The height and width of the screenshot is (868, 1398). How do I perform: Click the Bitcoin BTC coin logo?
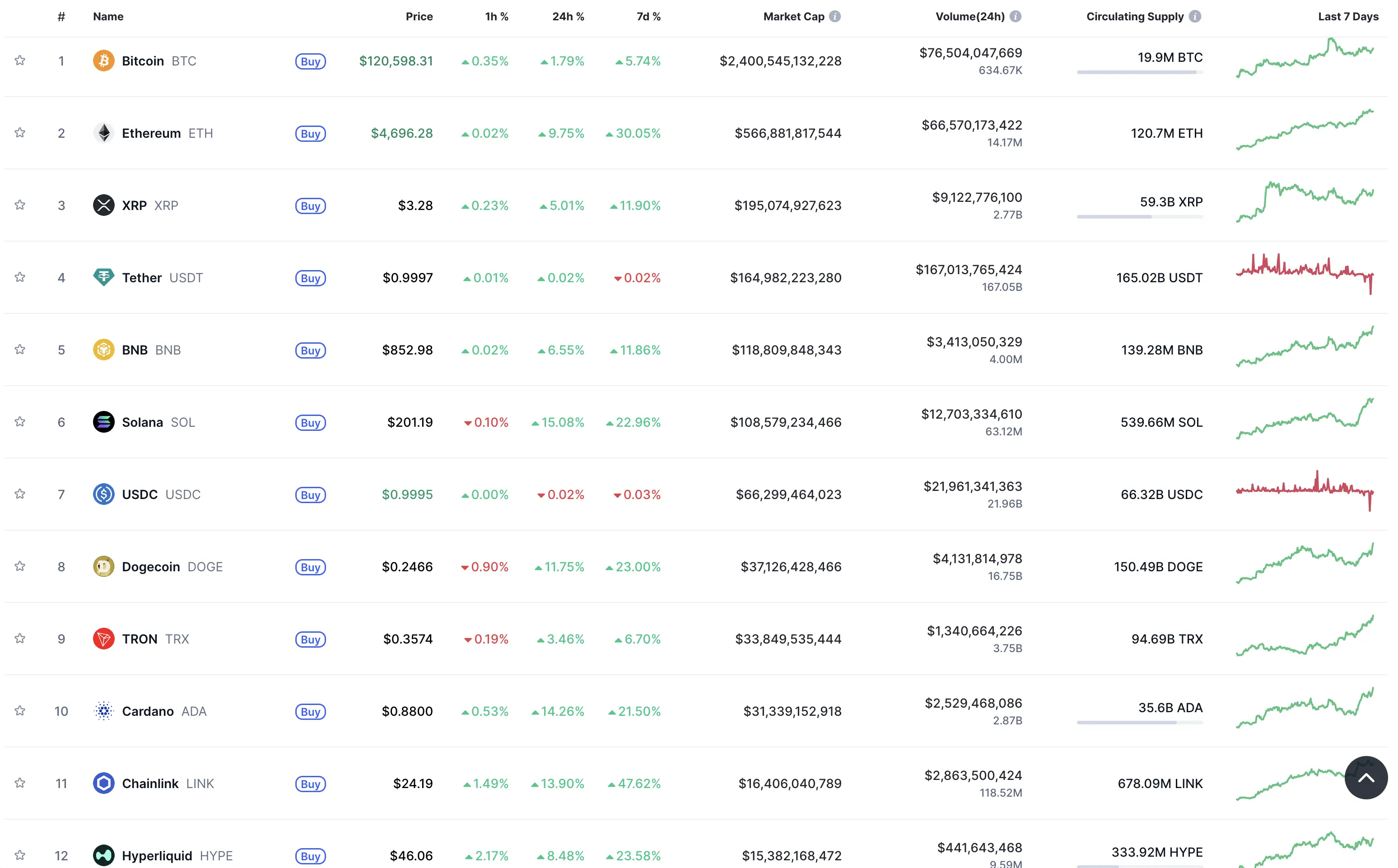[x=103, y=60]
